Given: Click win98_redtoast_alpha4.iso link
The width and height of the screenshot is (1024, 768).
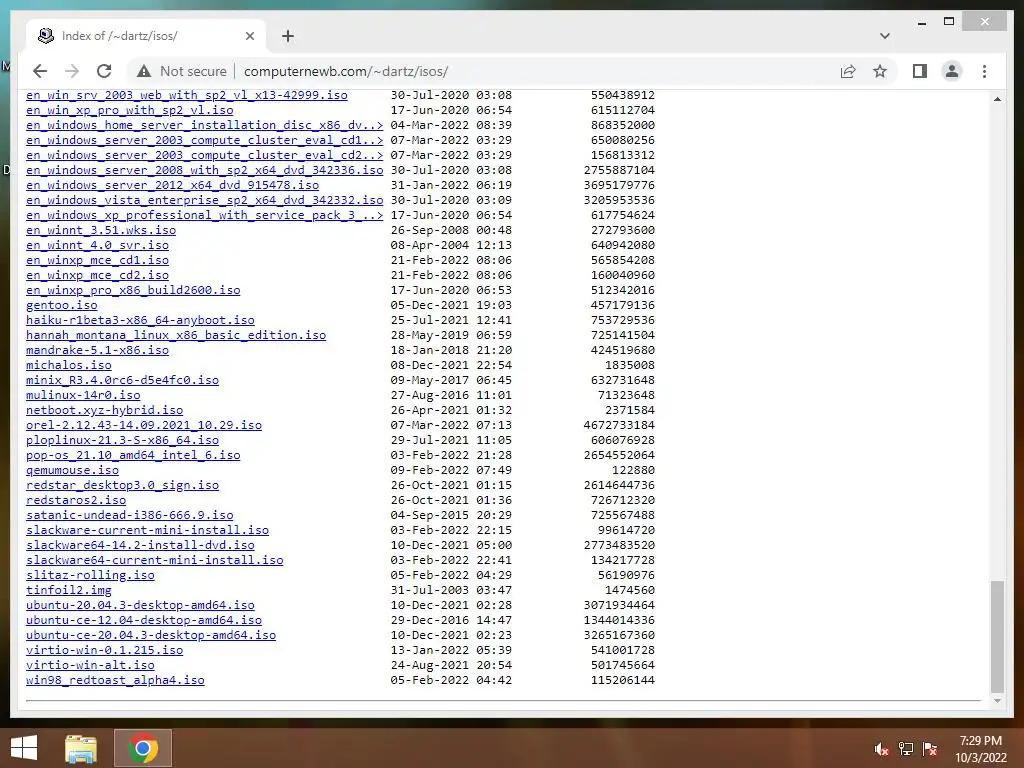Looking at the screenshot, I should 115,681.
